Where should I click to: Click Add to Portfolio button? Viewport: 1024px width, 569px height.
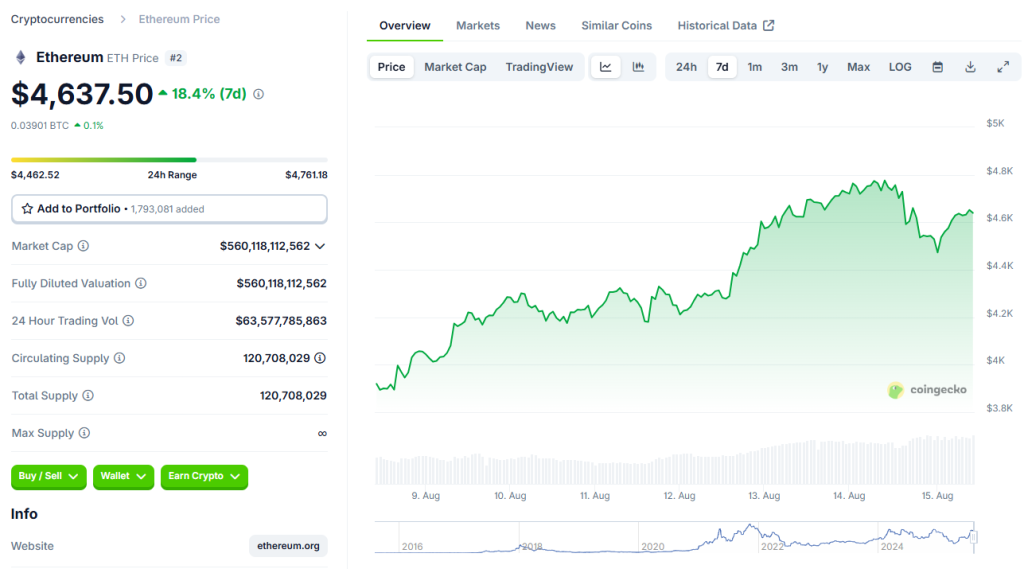pos(169,209)
